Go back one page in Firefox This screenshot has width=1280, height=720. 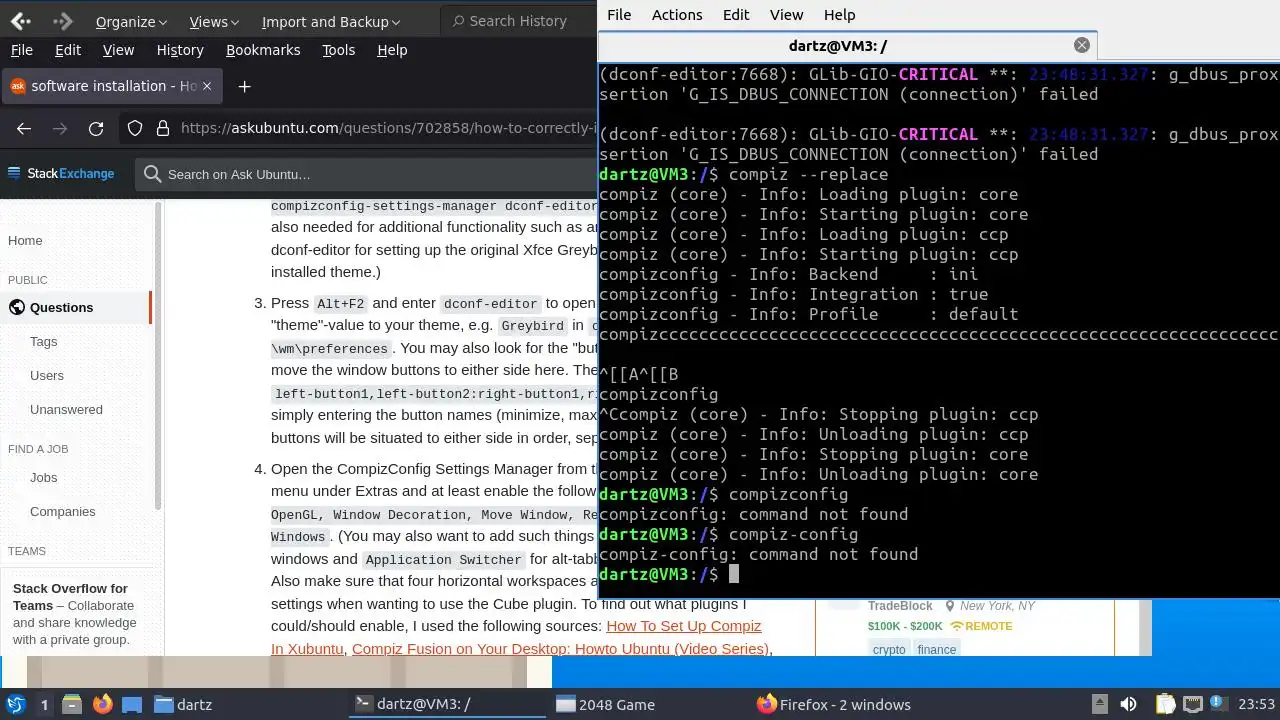pos(24,128)
